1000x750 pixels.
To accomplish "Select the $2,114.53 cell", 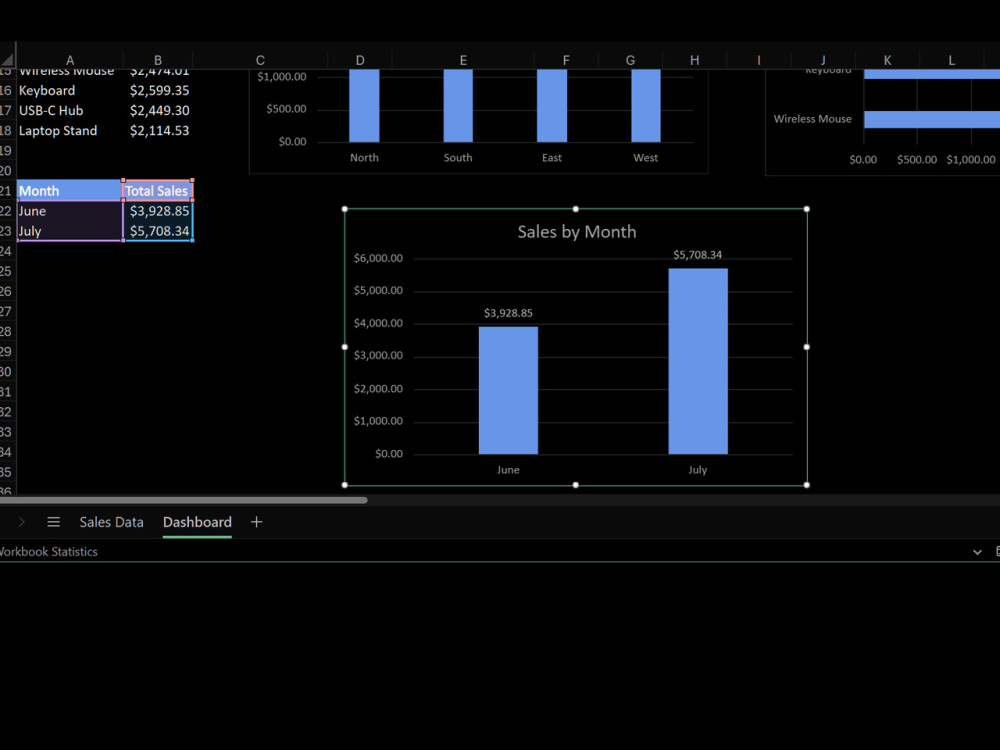I will tap(158, 131).
